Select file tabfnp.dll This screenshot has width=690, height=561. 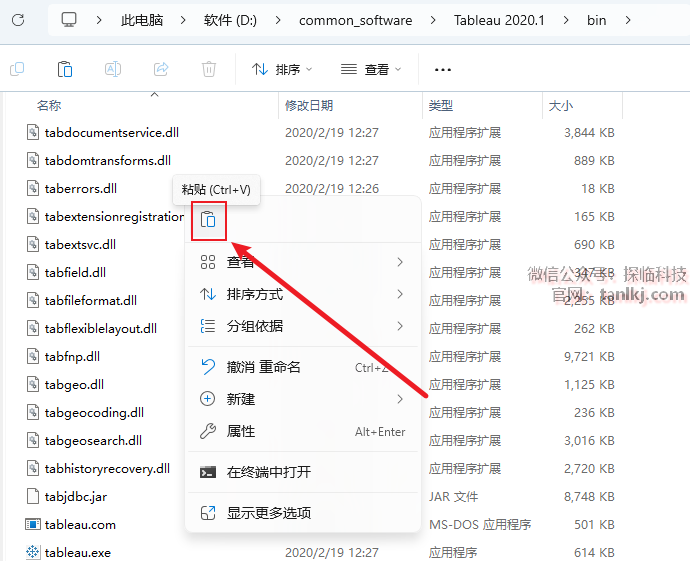[72, 356]
